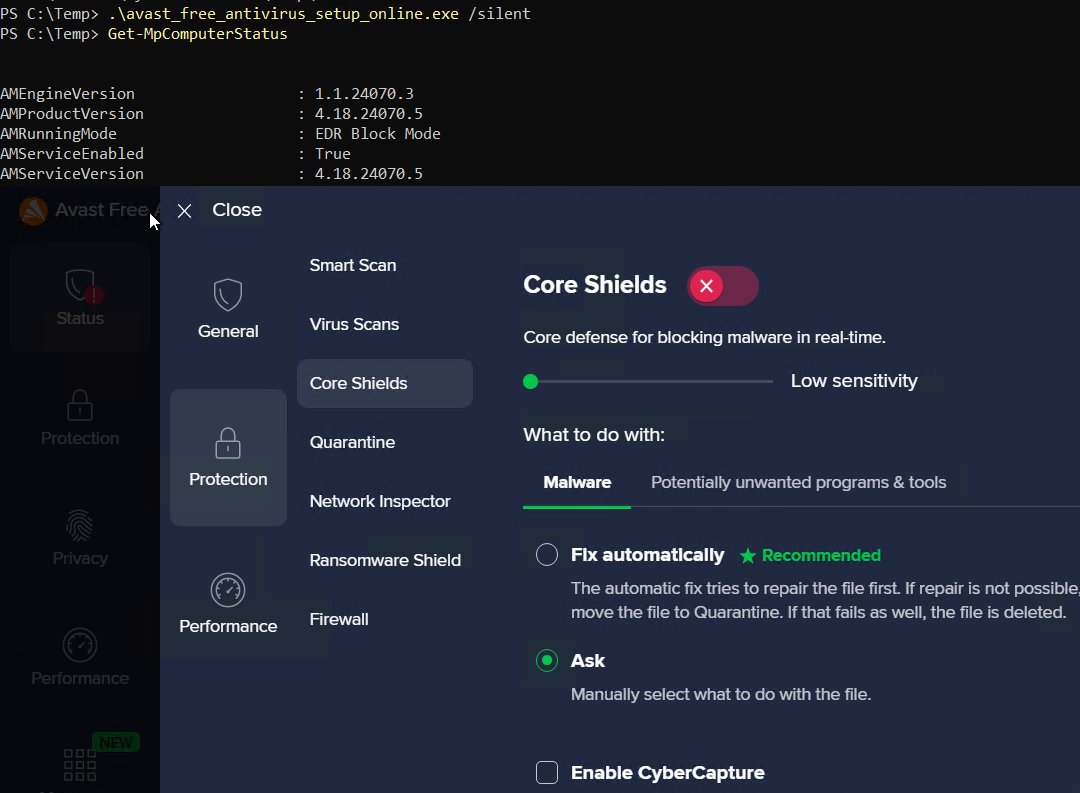
Task: Click the What to do with label
Action: [594, 435]
